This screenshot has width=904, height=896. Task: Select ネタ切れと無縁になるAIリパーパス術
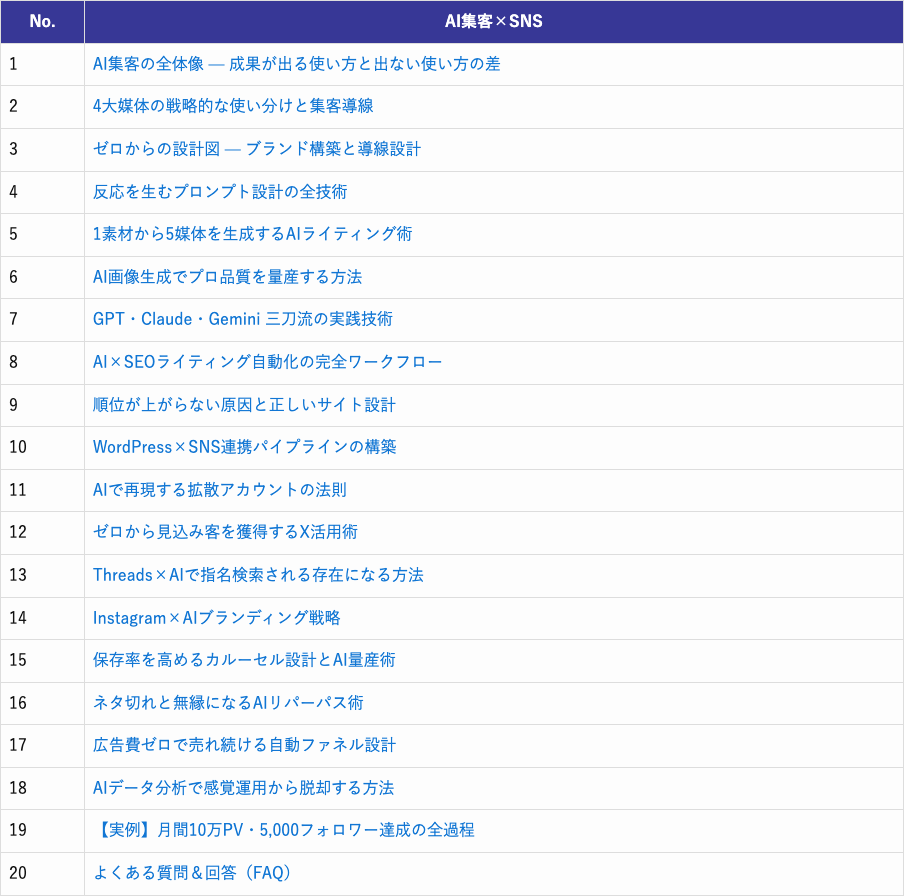coord(233,704)
